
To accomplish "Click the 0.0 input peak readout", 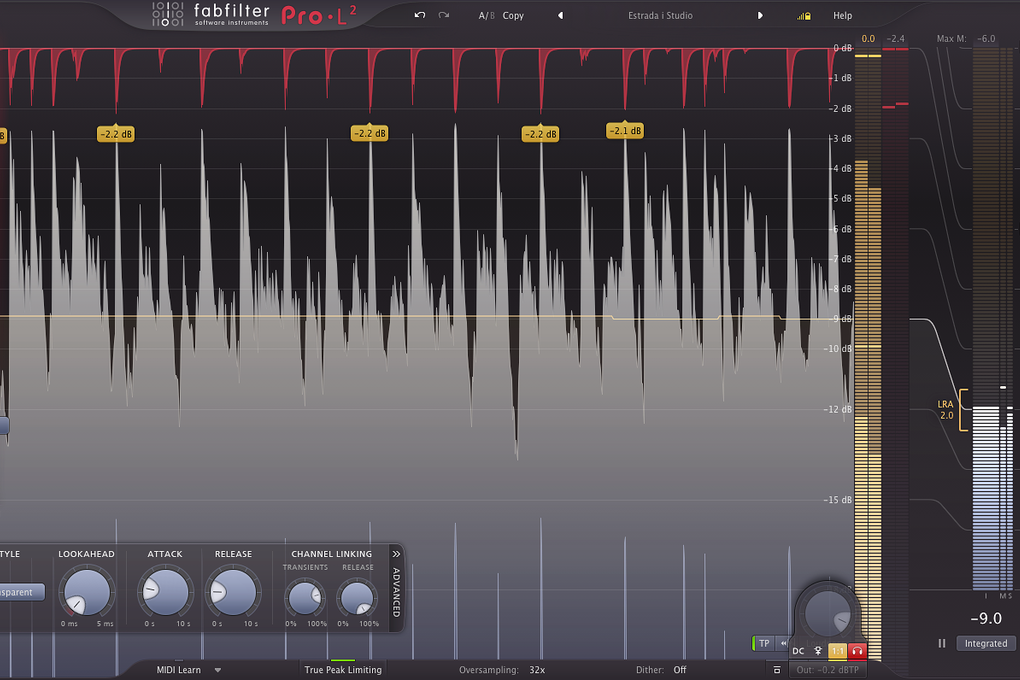I will [x=868, y=39].
